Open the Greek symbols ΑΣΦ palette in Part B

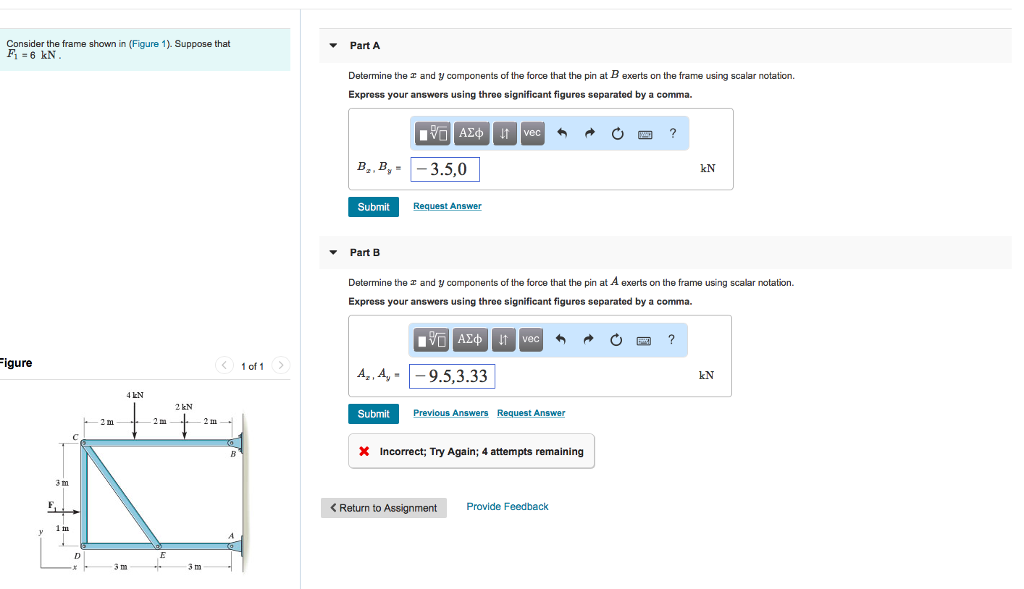click(470, 340)
